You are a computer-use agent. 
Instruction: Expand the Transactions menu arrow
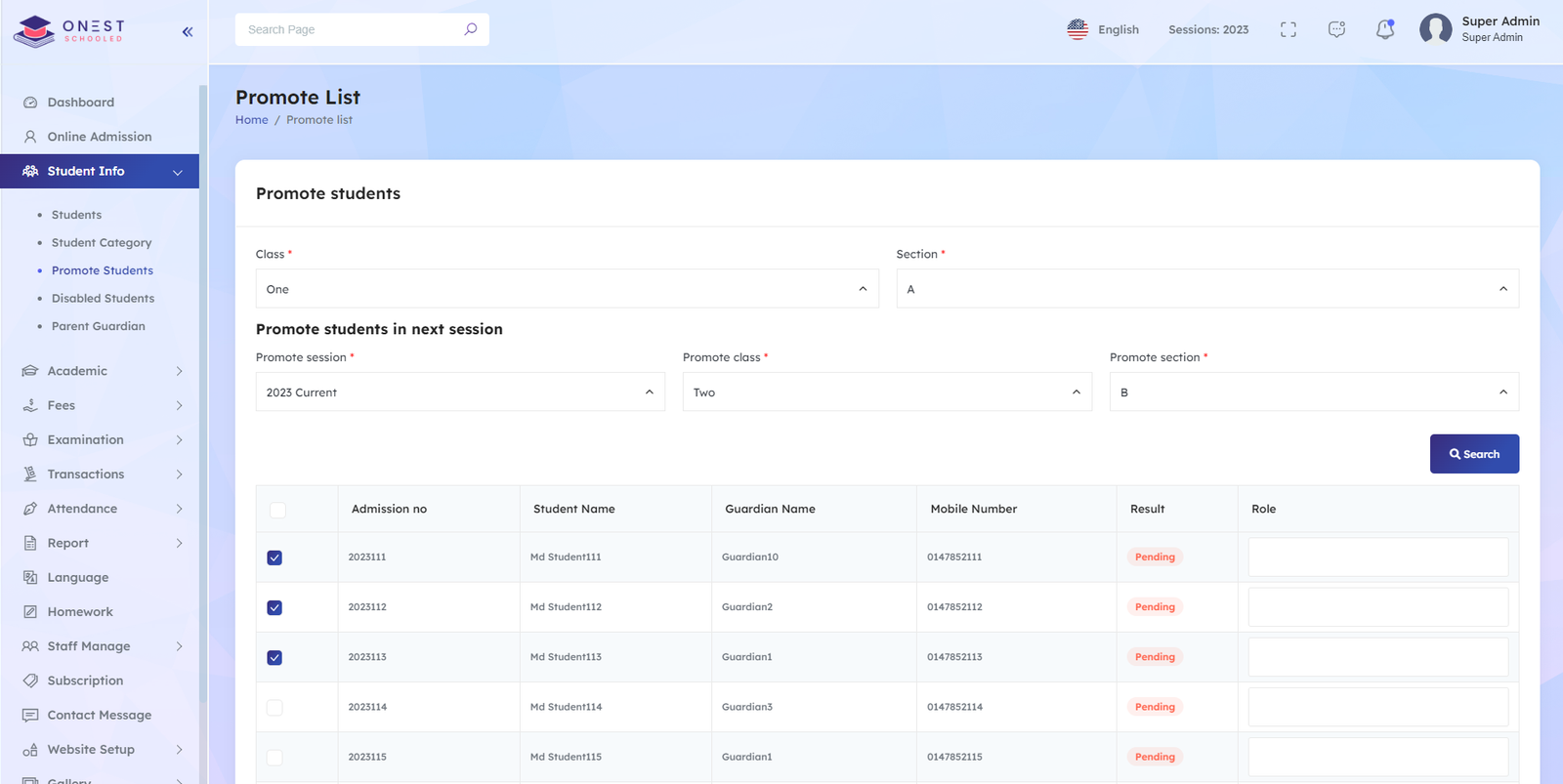tap(179, 475)
